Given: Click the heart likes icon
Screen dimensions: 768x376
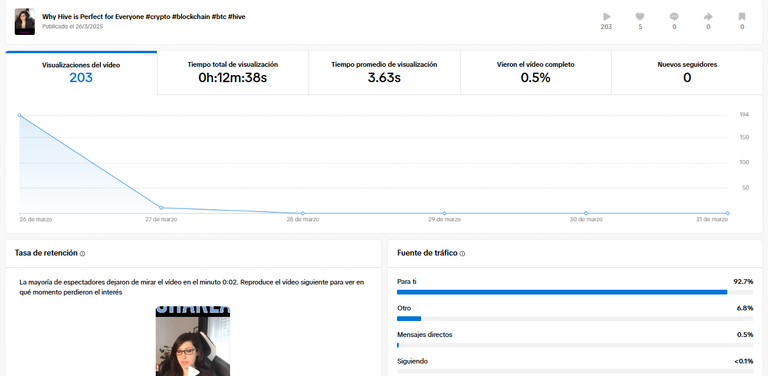Looking at the screenshot, I should 640,17.
